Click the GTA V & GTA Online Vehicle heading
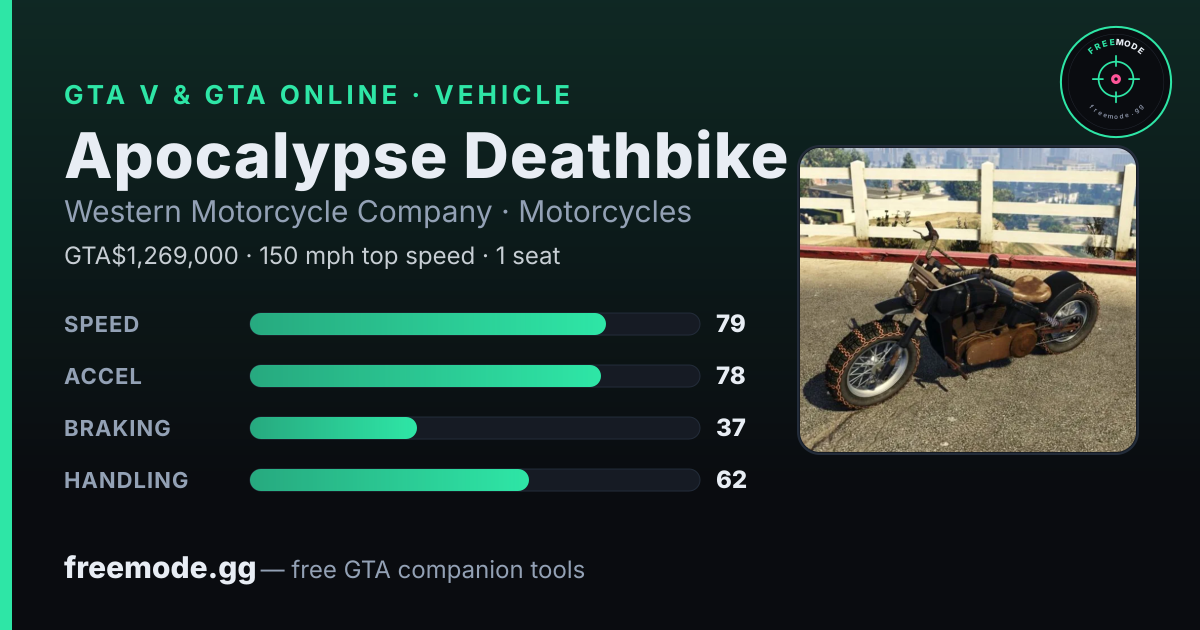This screenshot has width=1200, height=630. 318,95
